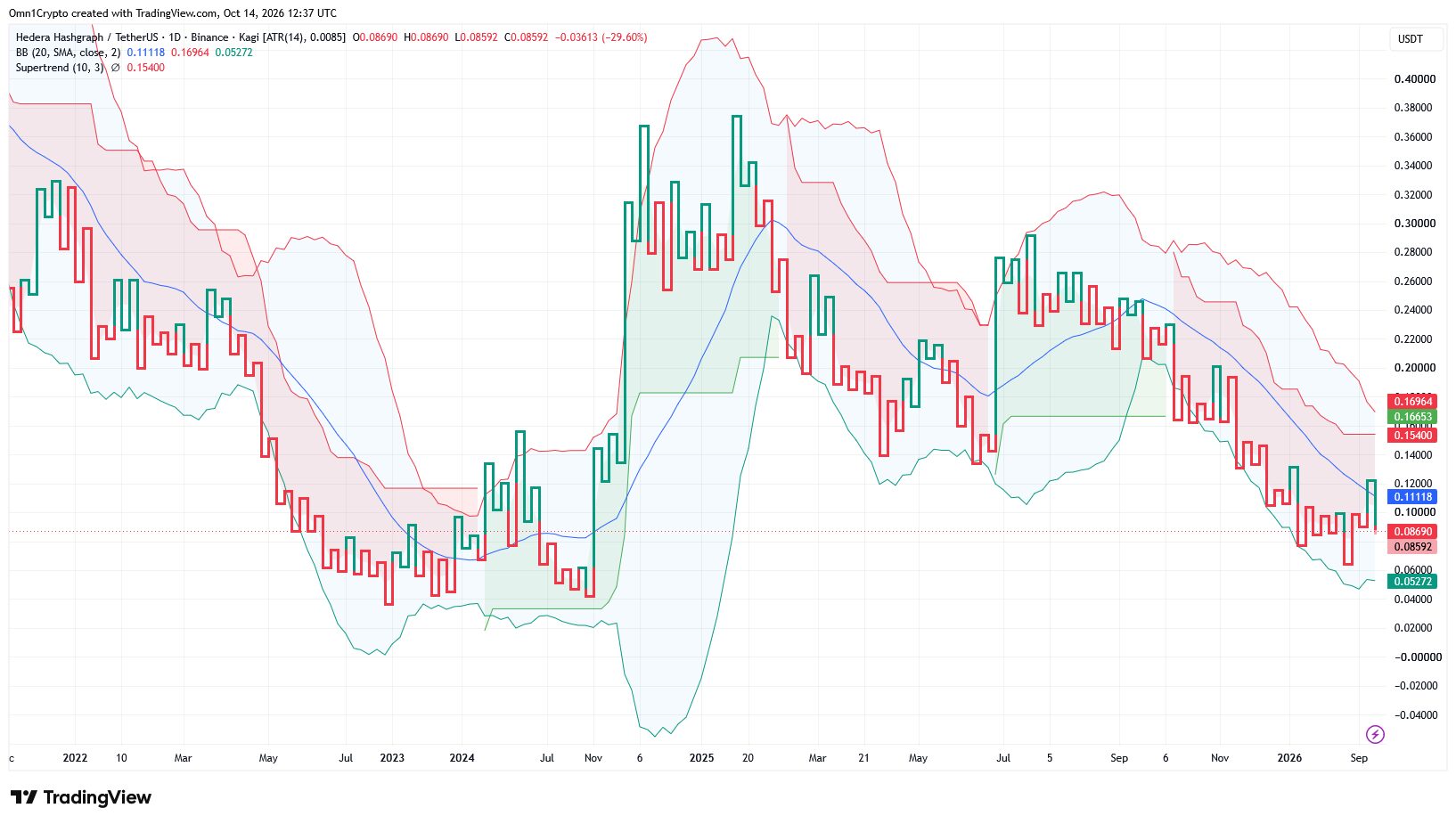Click the Kagi [ATR(14), 0.0085] chart type text
The height and width of the screenshot is (824, 1456).
pyautogui.click(x=292, y=37)
